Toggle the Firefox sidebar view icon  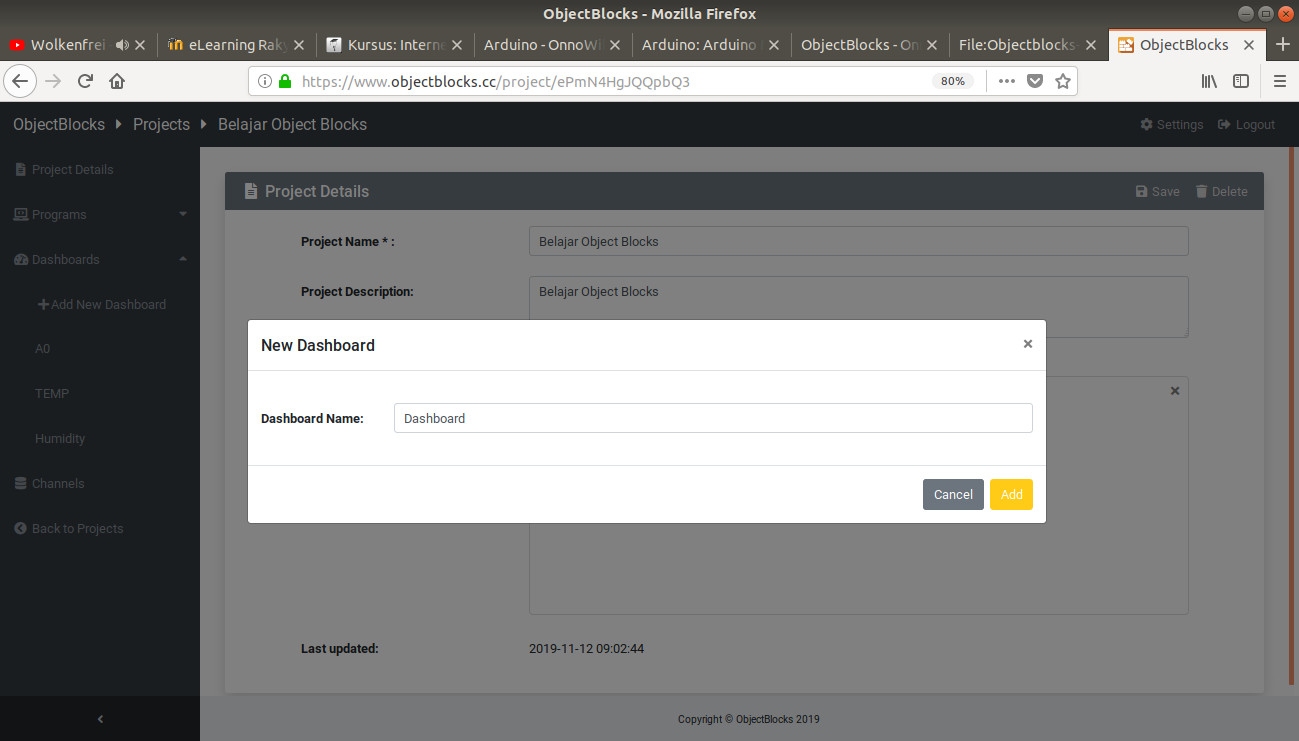[1241, 81]
